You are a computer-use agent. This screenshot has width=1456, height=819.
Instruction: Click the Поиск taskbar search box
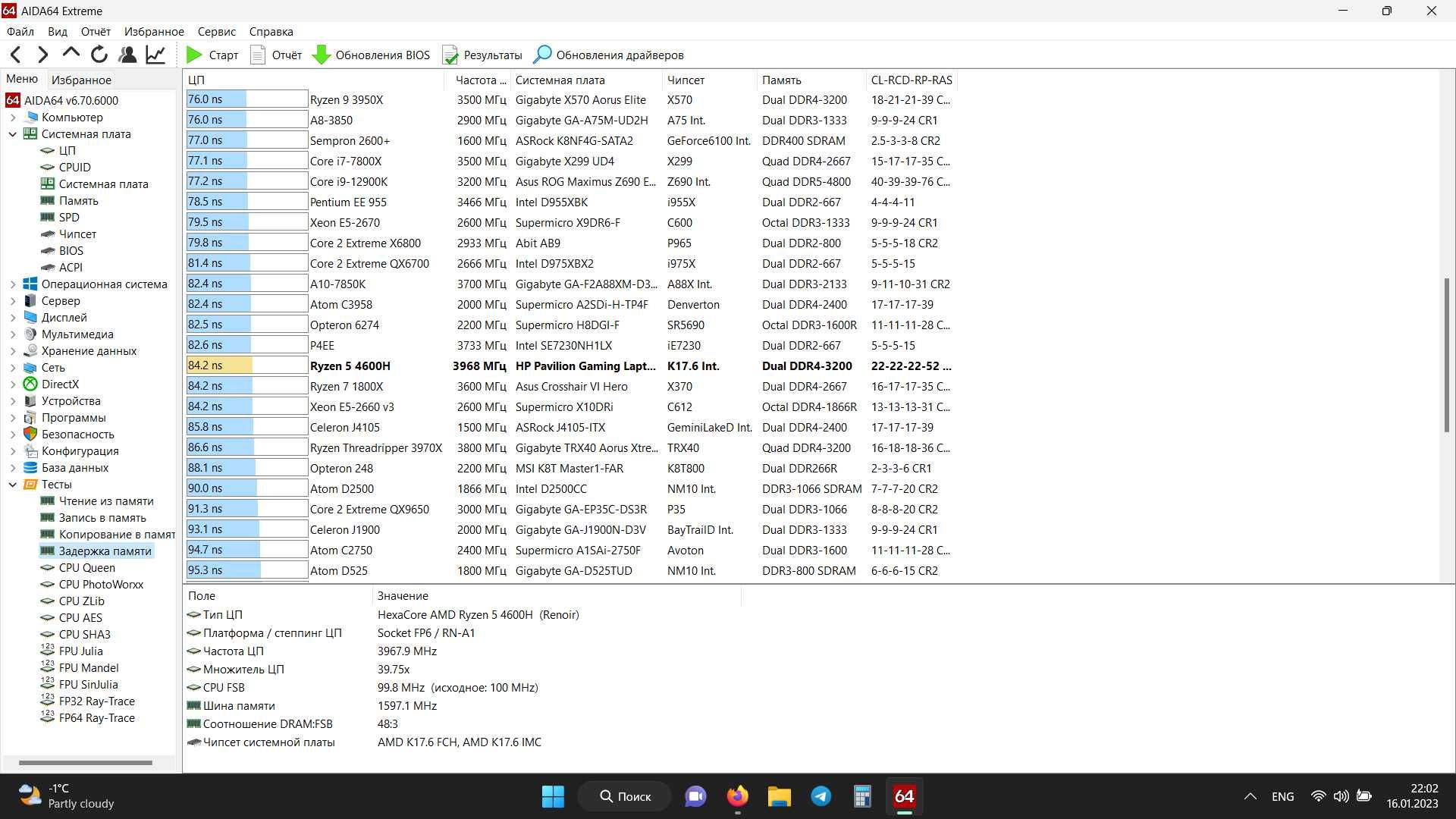pyautogui.click(x=625, y=796)
